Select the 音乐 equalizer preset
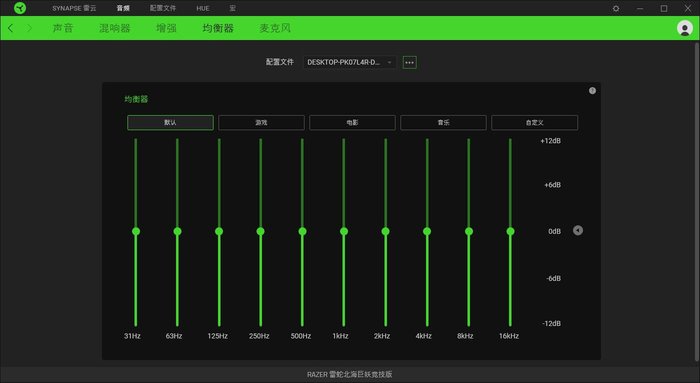This screenshot has height=383, width=700. [x=443, y=123]
